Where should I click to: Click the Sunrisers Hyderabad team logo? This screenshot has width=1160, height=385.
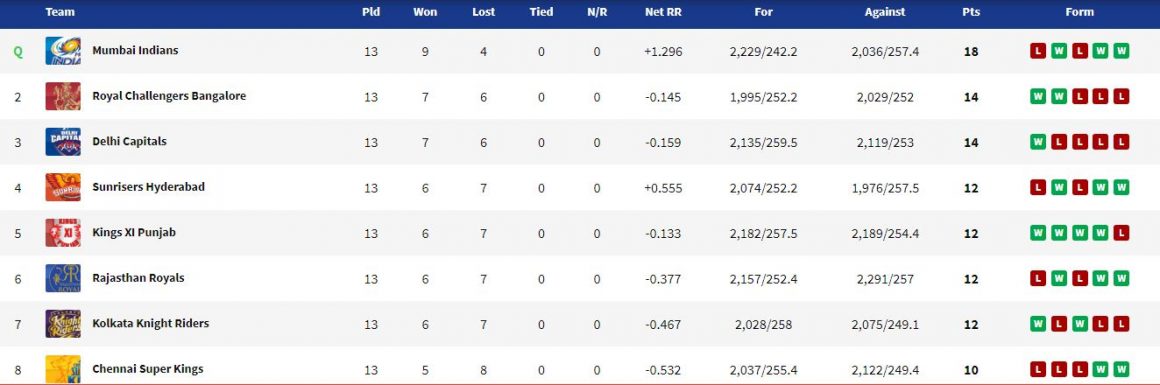[x=63, y=187]
